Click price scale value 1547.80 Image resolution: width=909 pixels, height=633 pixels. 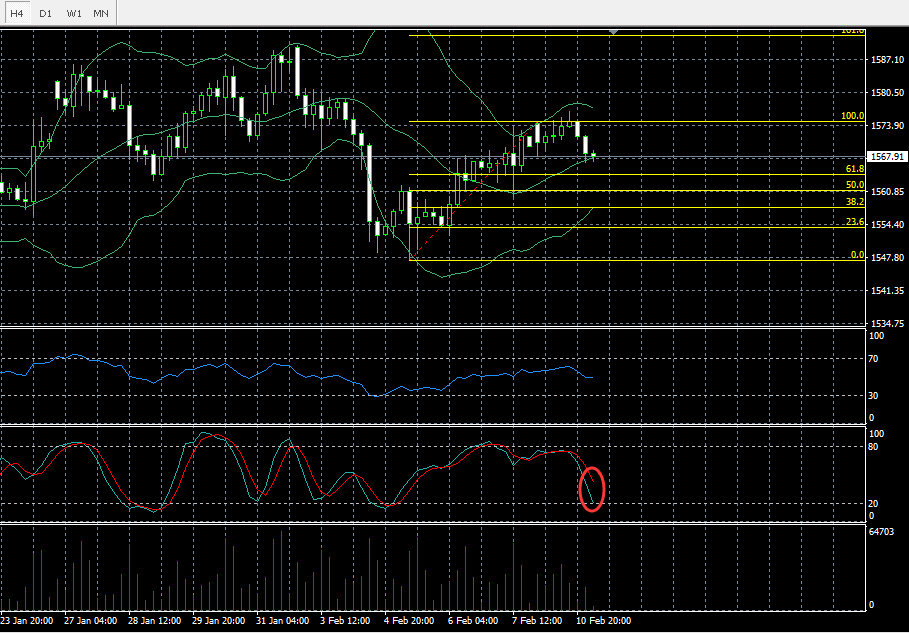(887, 258)
